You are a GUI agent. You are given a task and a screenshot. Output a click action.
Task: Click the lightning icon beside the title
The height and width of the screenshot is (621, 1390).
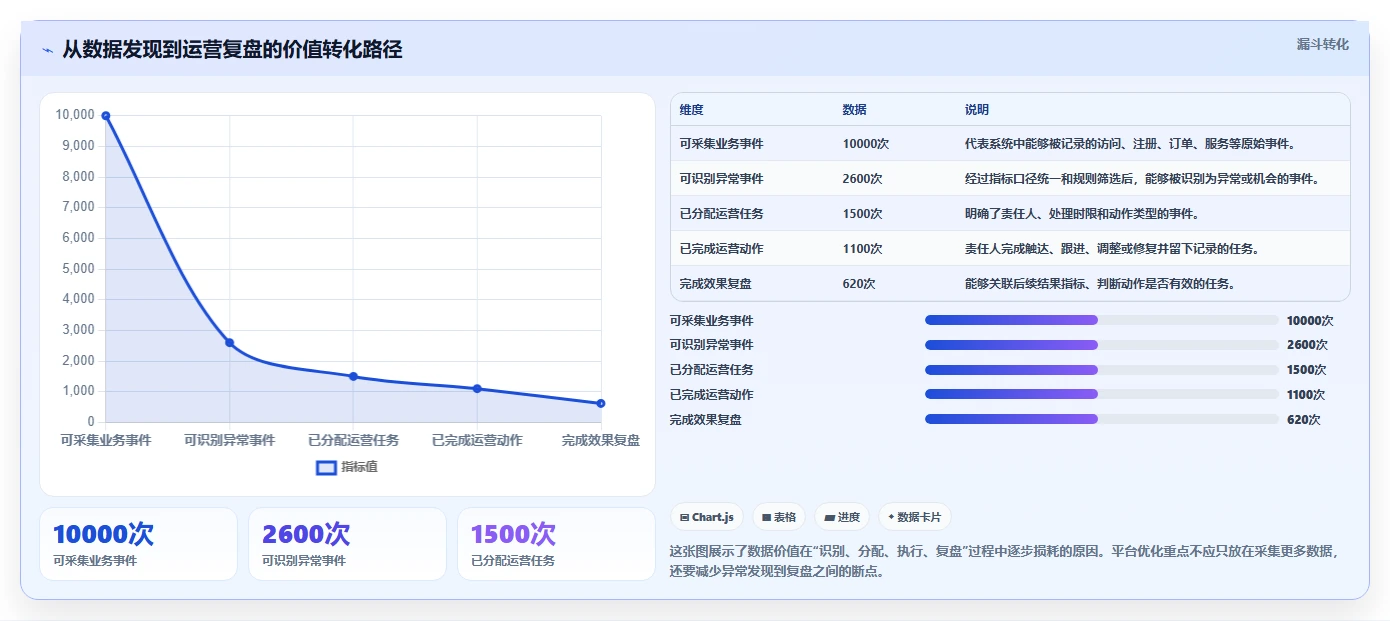coord(47,50)
